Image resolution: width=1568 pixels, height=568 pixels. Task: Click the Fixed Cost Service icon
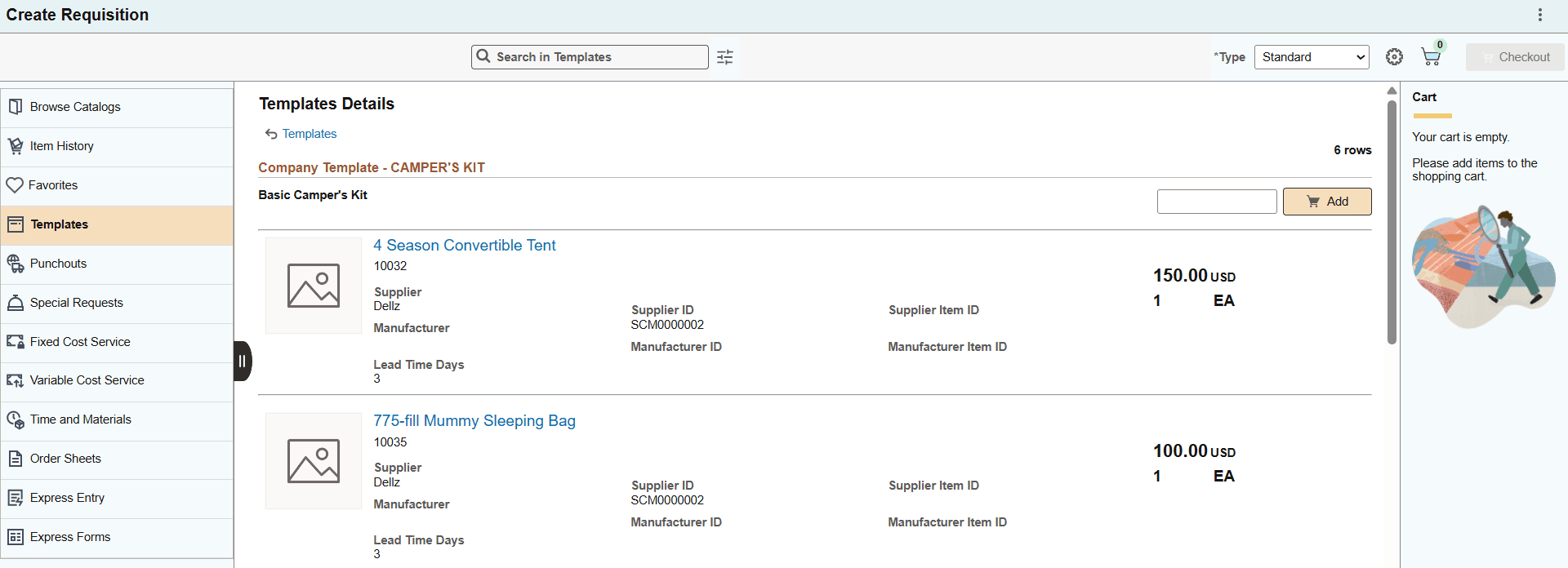[16, 342]
